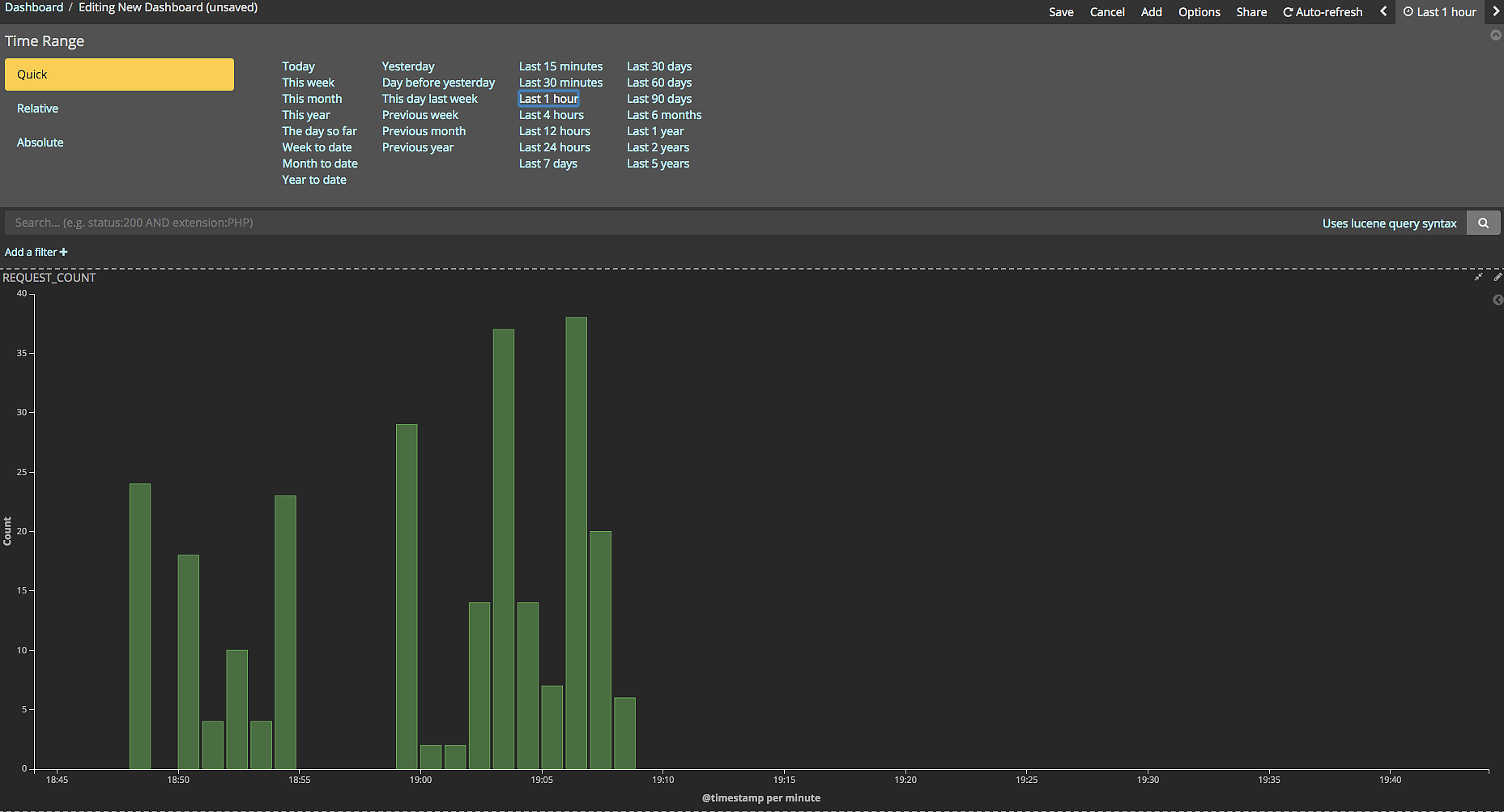Image resolution: width=1504 pixels, height=812 pixels.
Task: Open the Options menu in top bar
Action: 1199,12
